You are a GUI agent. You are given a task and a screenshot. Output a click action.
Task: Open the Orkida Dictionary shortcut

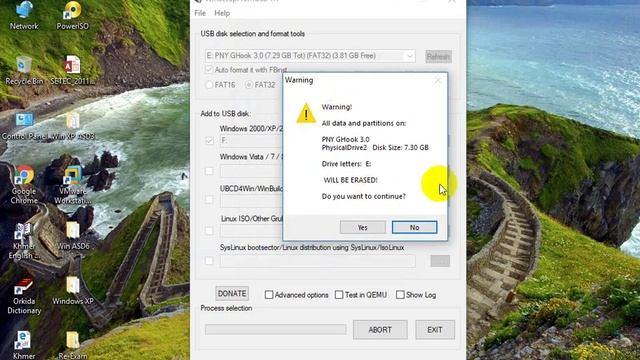(x=24, y=296)
